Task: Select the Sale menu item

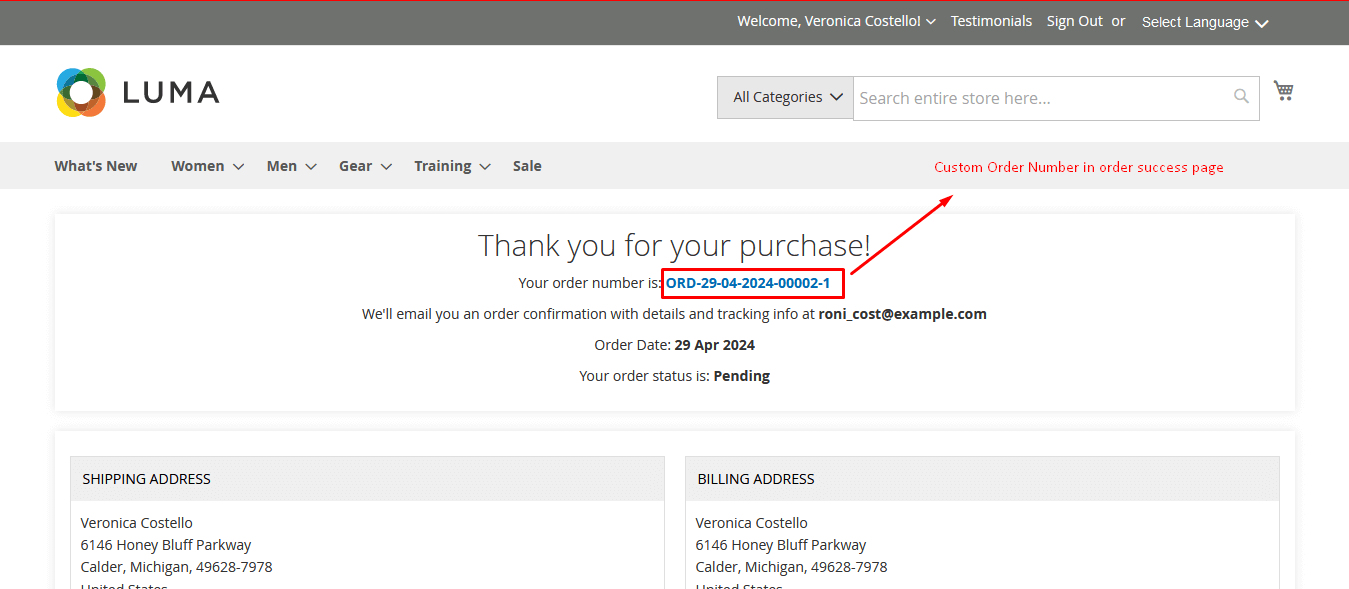Action: tap(527, 166)
